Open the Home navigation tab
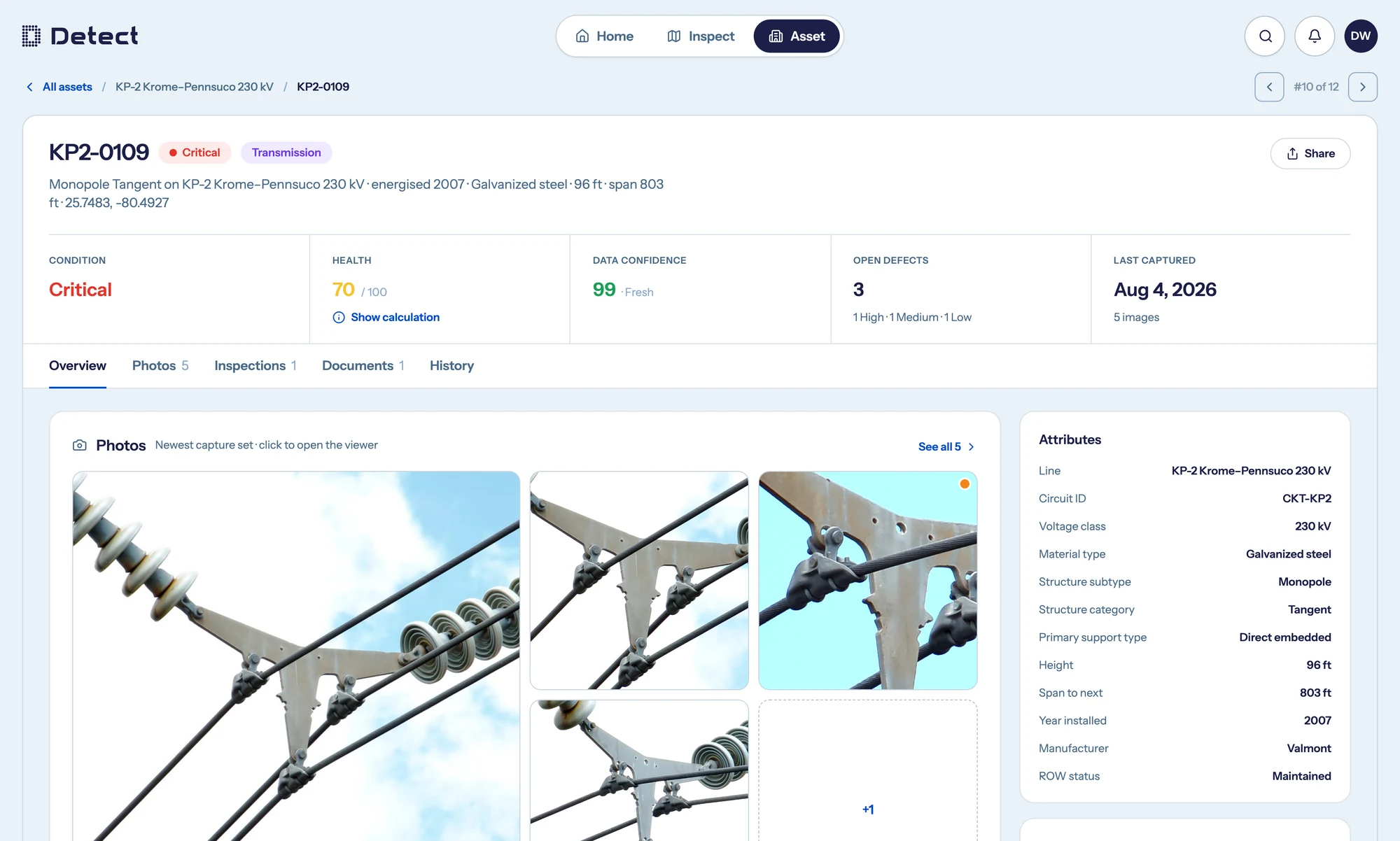Viewport: 1400px width, 841px height. click(x=605, y=36)
